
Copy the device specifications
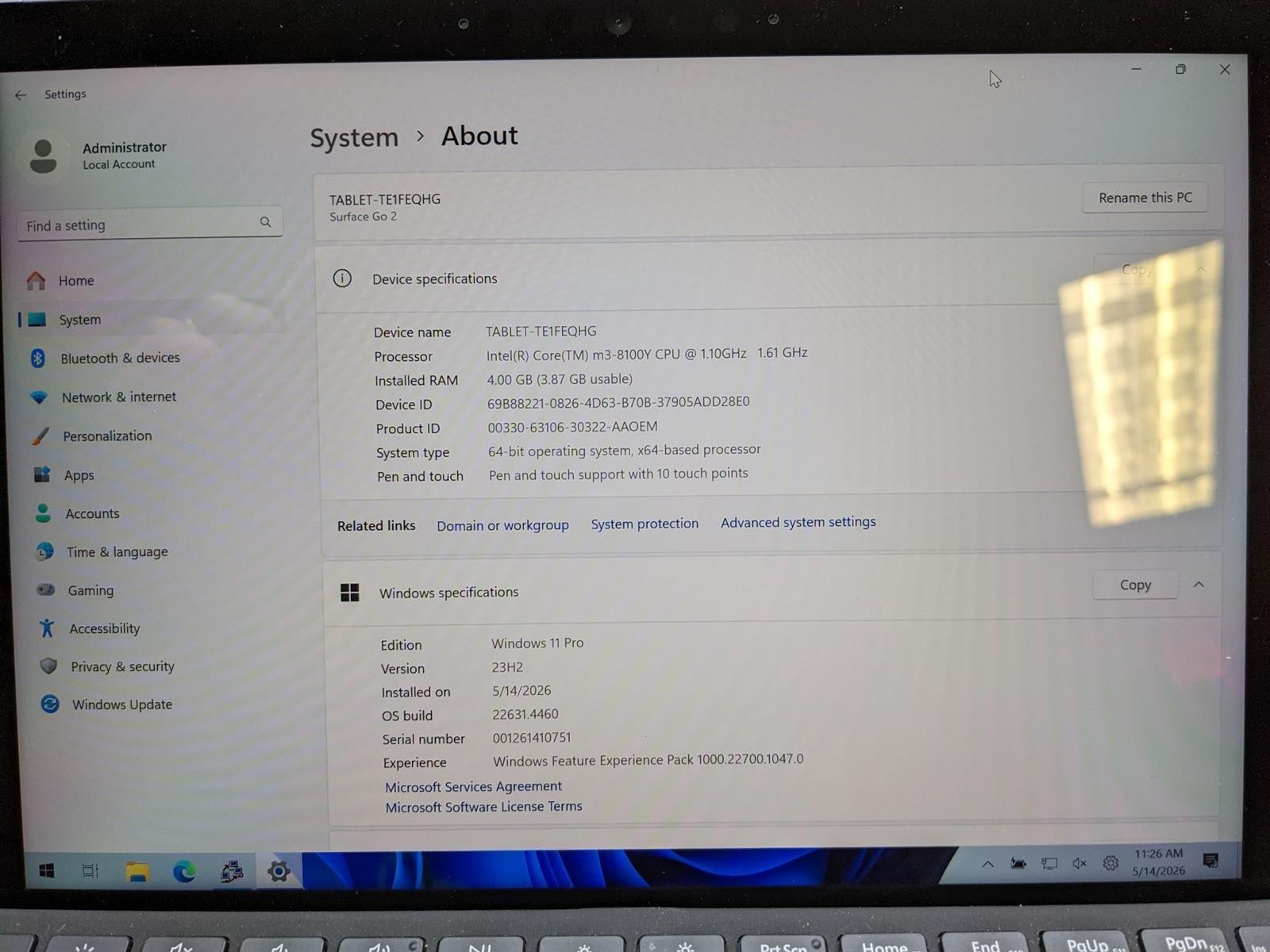tap(1136, 270)
